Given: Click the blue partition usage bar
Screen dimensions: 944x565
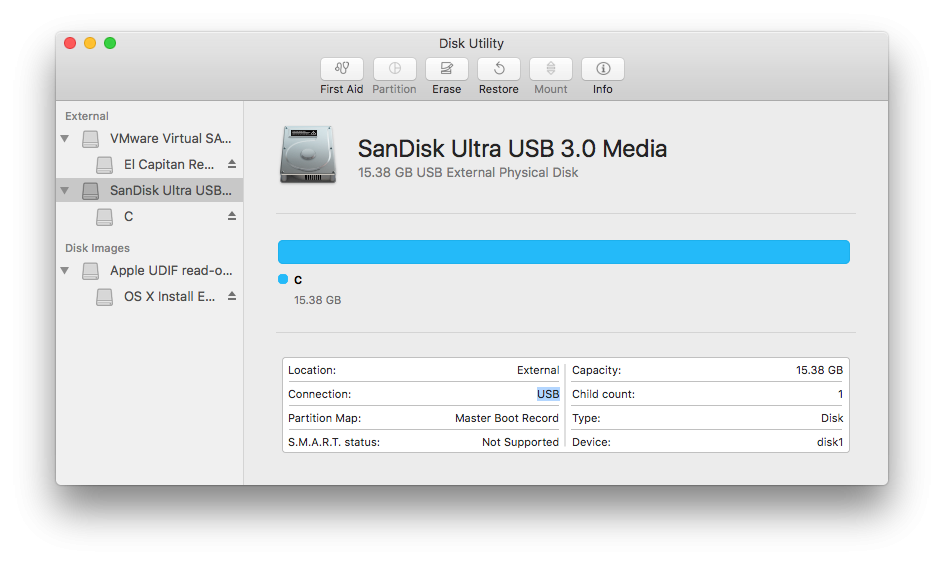Looking at the screenshot, I should pos(563,251).
